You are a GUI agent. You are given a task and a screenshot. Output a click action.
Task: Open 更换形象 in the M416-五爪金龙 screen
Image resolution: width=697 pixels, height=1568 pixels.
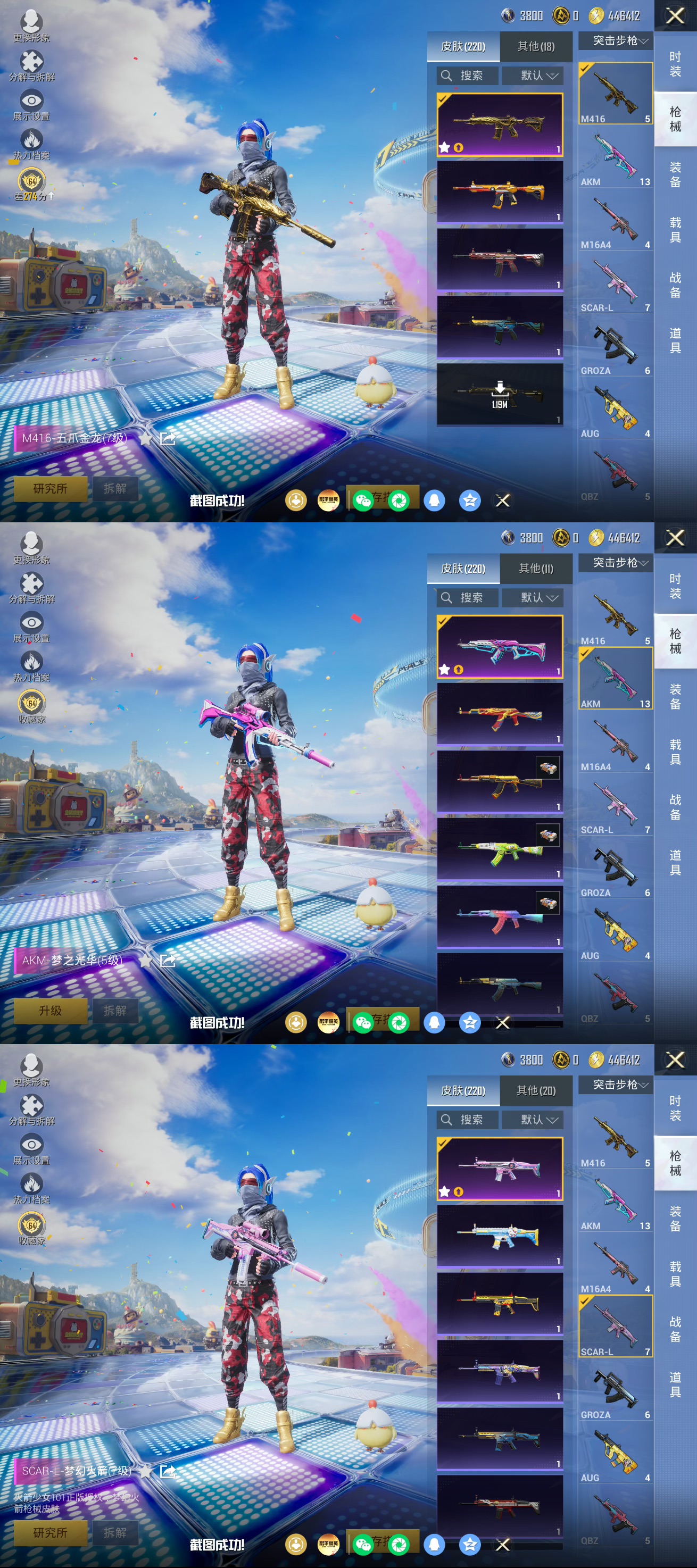(31, 26)
